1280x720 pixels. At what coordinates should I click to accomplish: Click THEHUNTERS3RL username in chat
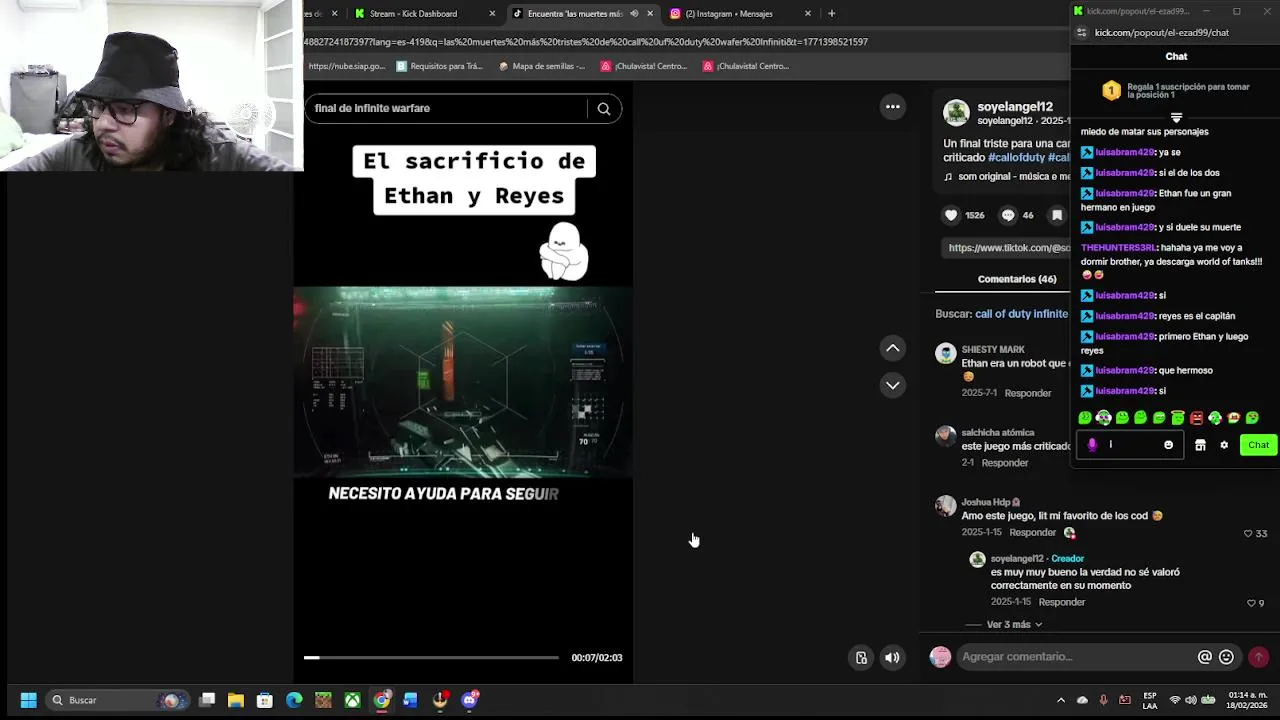tap(1118, 248)
